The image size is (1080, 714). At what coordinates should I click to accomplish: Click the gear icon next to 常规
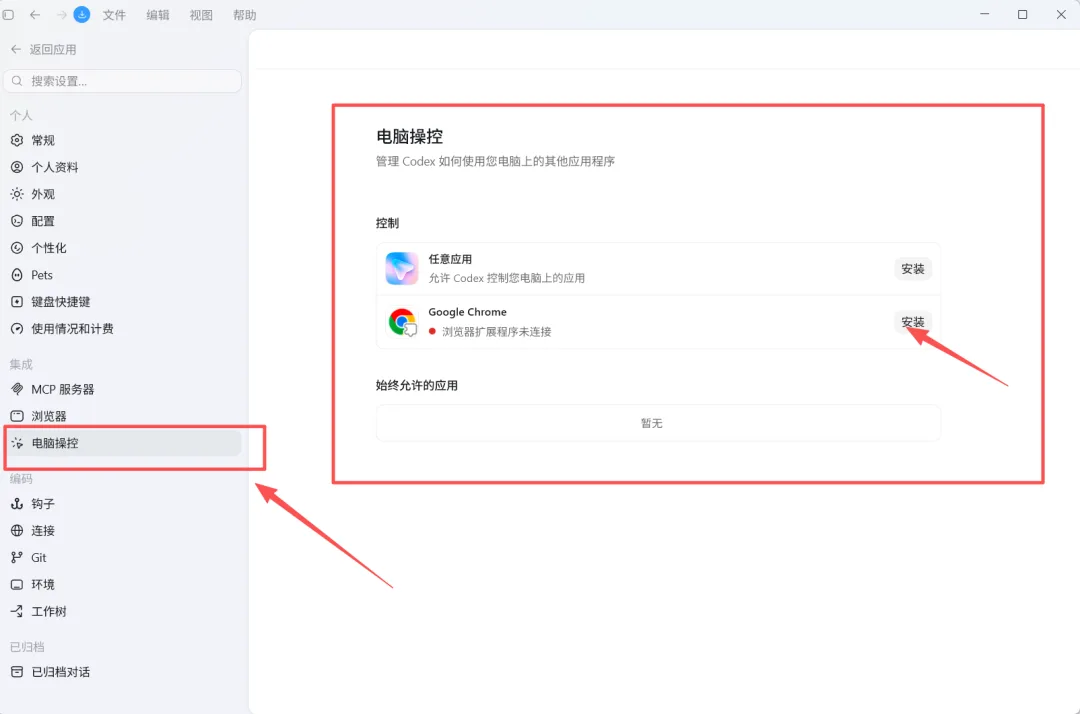[17, 140]
